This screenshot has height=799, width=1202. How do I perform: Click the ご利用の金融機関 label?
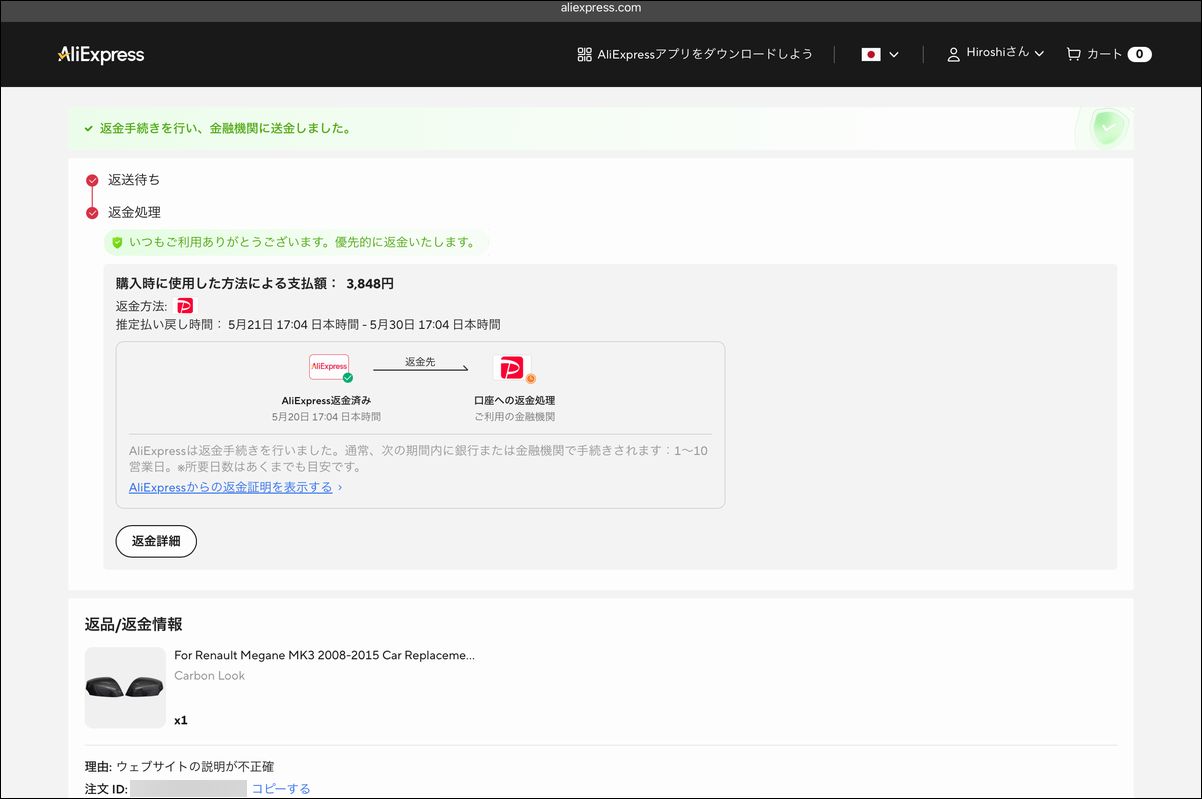514,417
